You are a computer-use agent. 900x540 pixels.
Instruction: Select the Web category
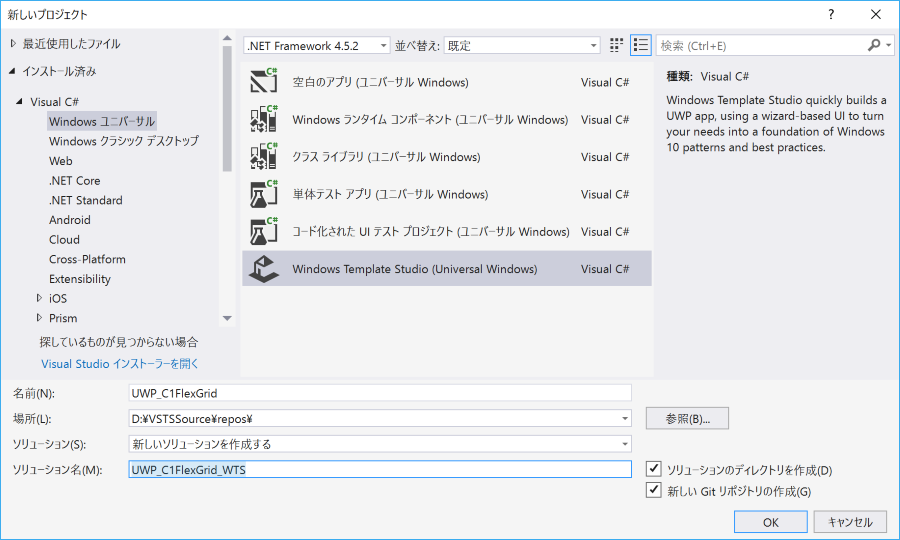coord(61,161)
